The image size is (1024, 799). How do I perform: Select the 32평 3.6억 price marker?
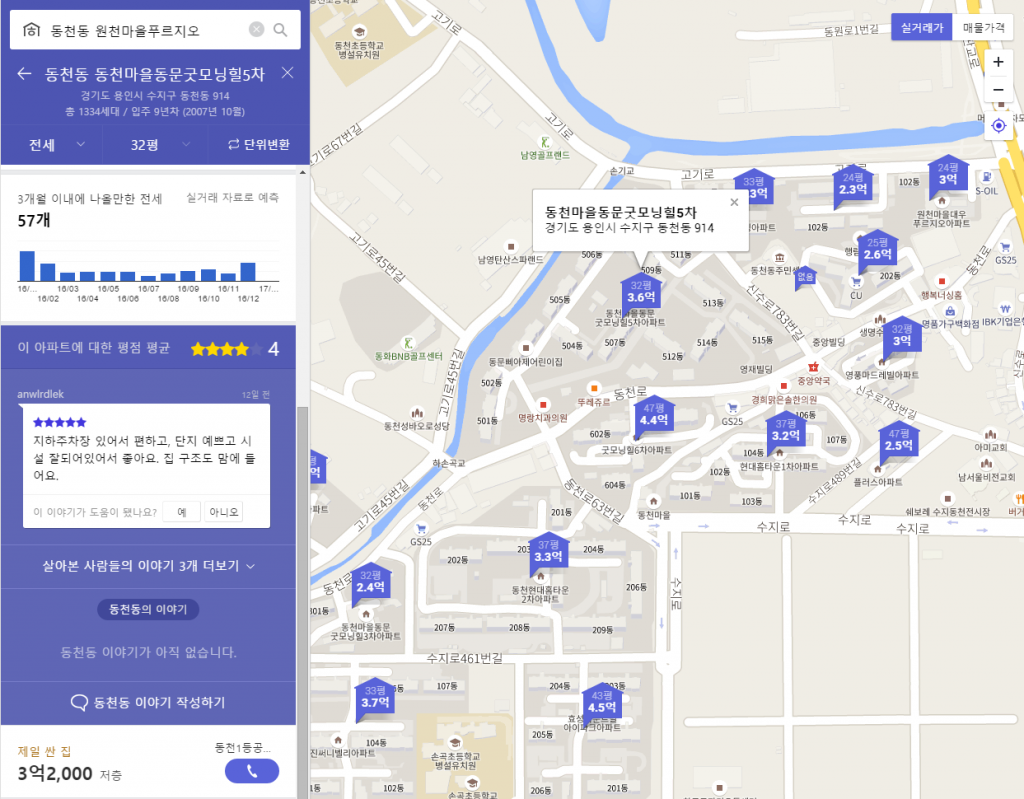pos(641,292)
